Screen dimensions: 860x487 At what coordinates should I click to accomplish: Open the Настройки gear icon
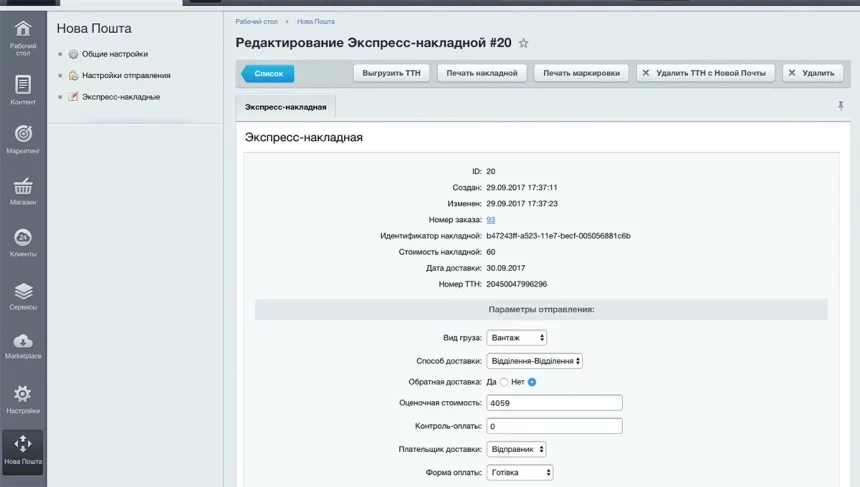coord(22,398)
